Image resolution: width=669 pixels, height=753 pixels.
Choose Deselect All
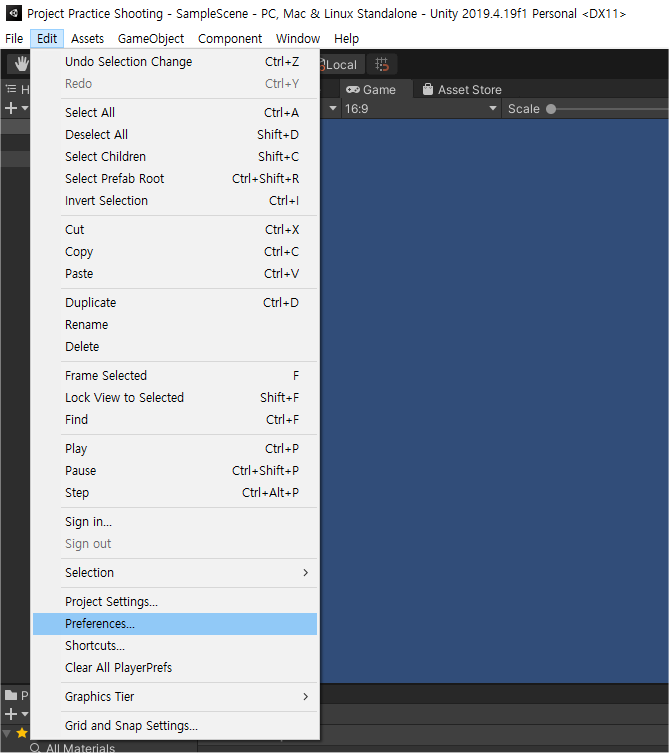pos(175,134)
